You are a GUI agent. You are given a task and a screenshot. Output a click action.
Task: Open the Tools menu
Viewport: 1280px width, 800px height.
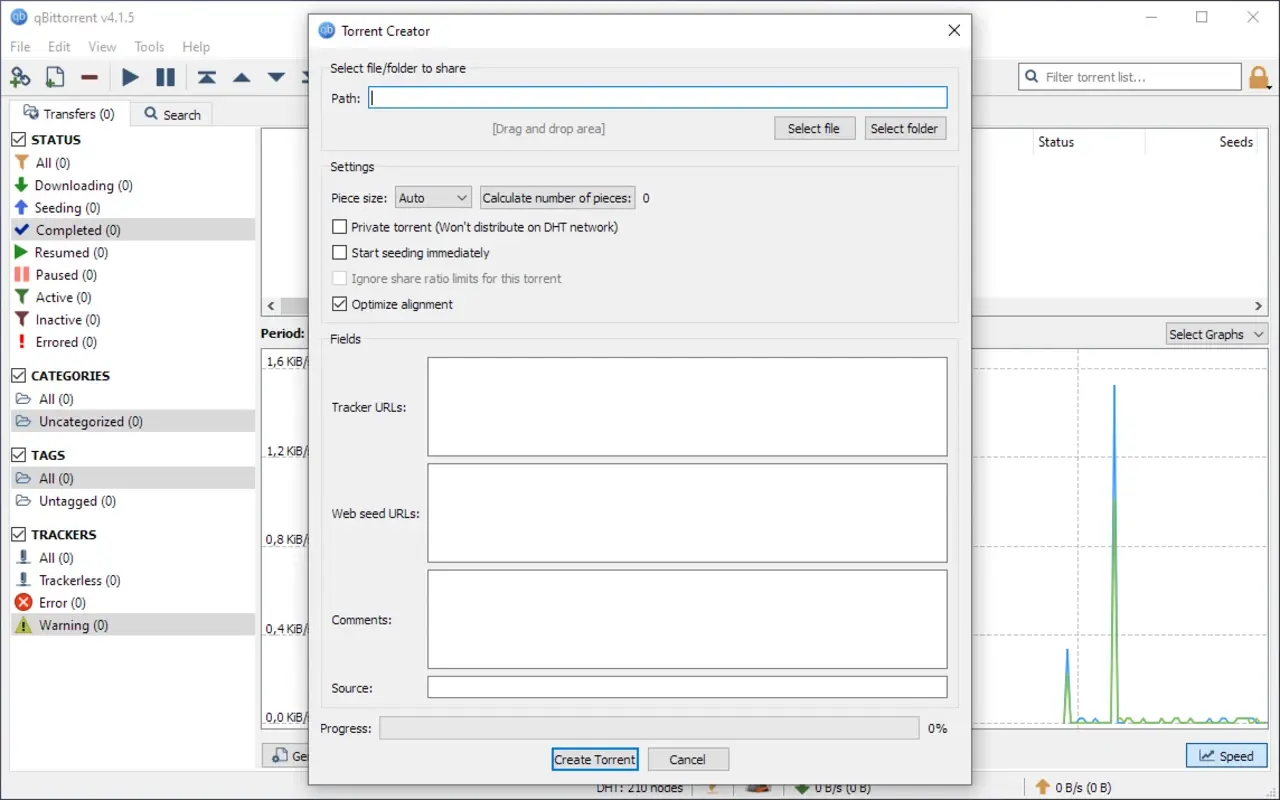(x=149, y=46)
